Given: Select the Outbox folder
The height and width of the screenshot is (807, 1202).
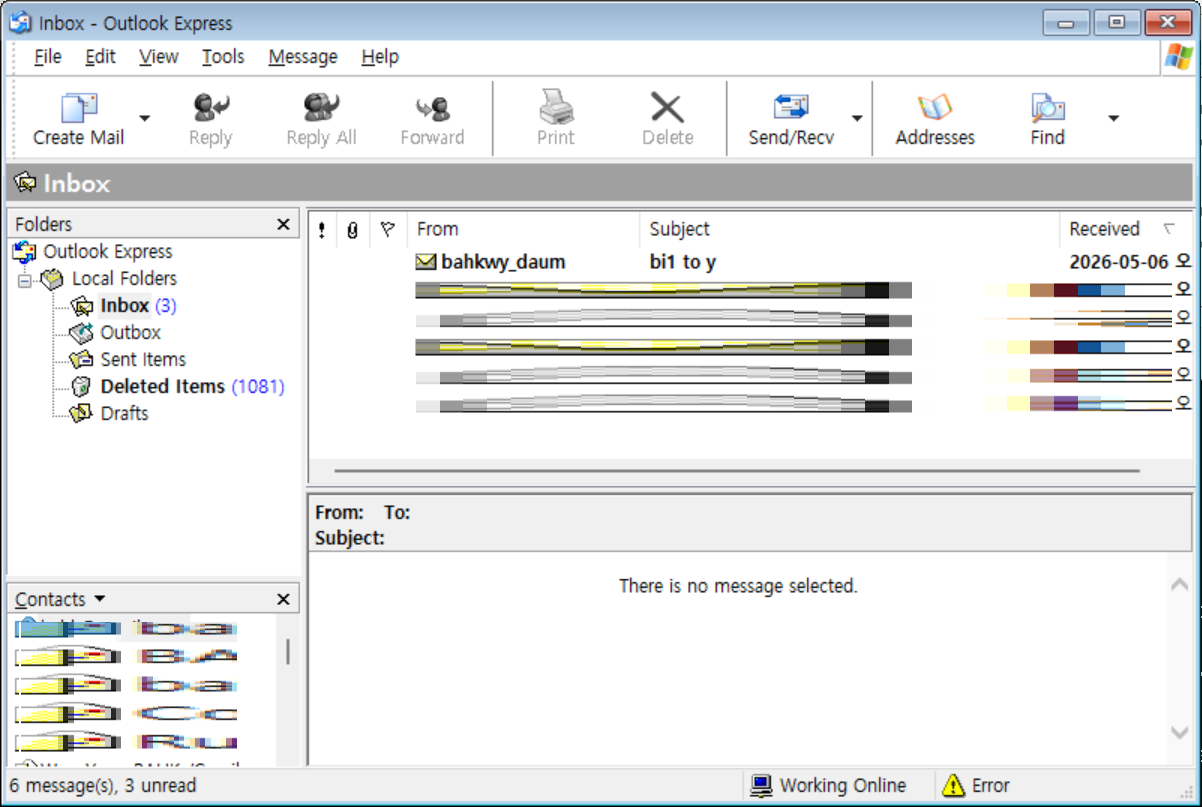Looking at the screenshot, I should (130, 333).
